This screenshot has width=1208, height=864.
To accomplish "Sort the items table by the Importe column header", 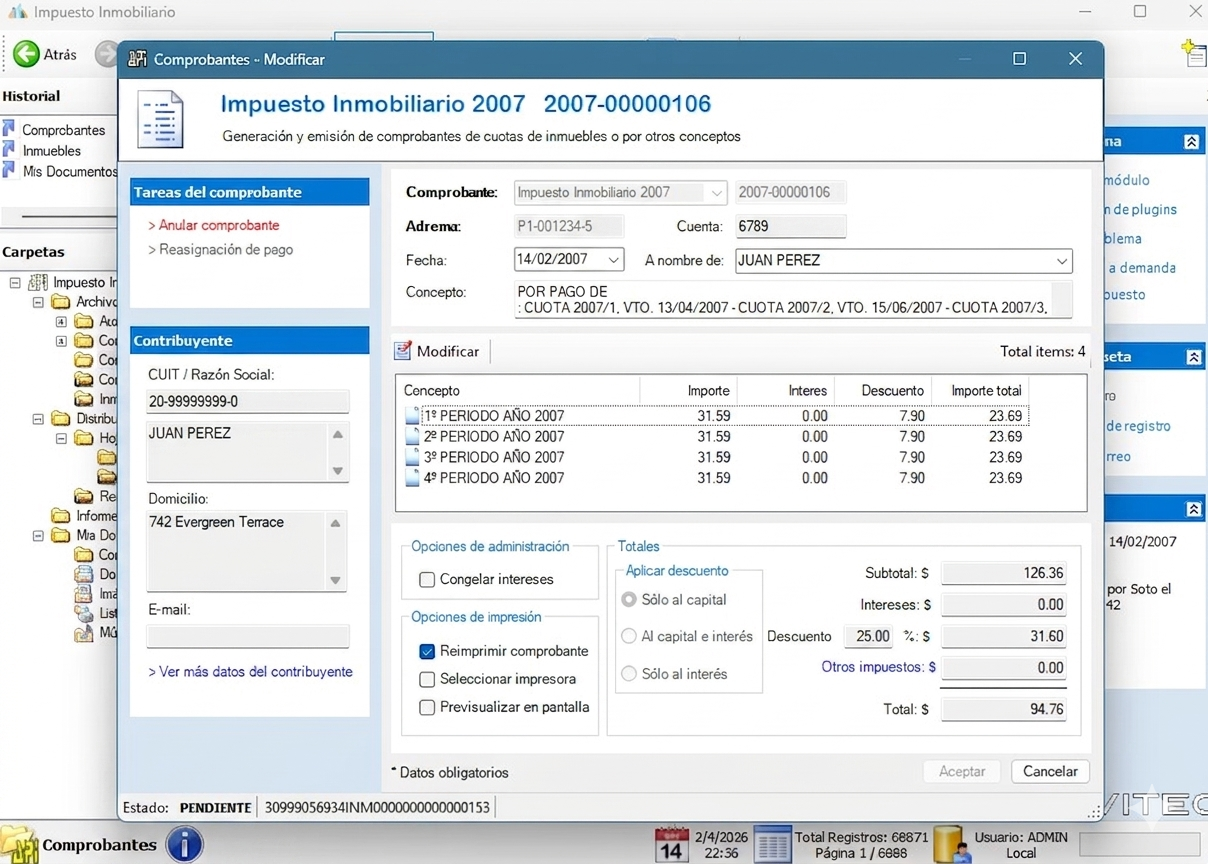I will 687,390.
